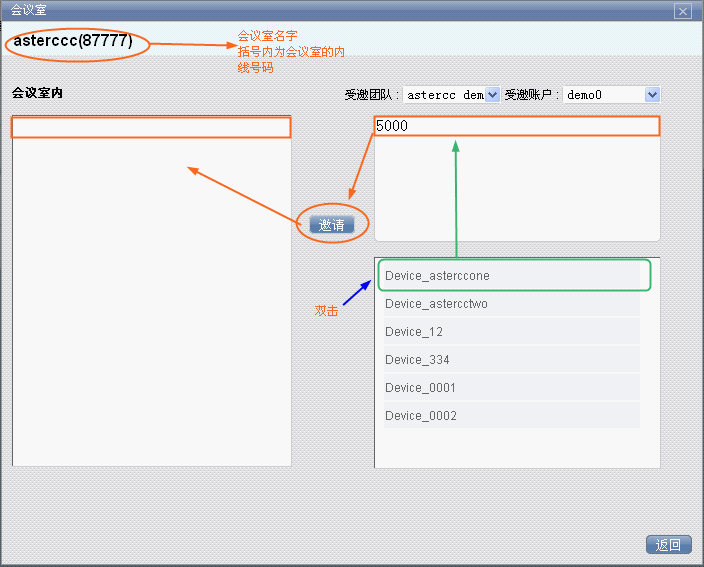The image size is (704, 567).
Task: Click the 受邀账户 label text
Action: [530, 95]
